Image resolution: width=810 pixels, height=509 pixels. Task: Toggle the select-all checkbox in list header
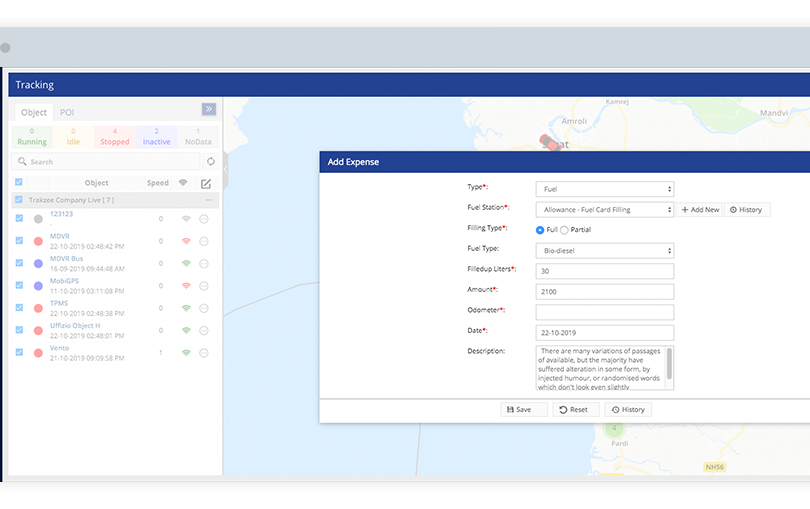[19, 183]
